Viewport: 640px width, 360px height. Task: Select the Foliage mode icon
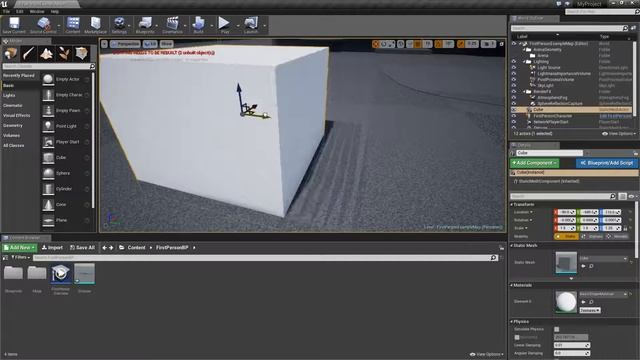[x=64, y=53]
